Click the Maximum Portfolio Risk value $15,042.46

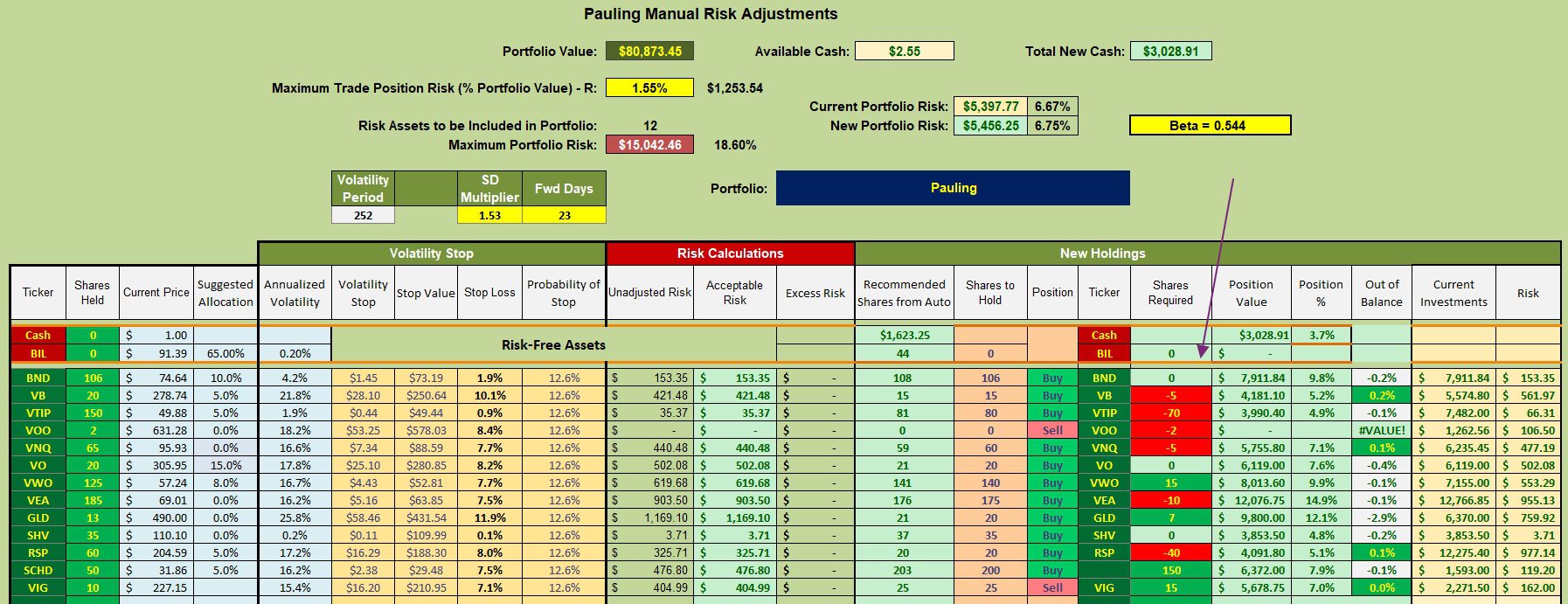(x=649, y=145)
